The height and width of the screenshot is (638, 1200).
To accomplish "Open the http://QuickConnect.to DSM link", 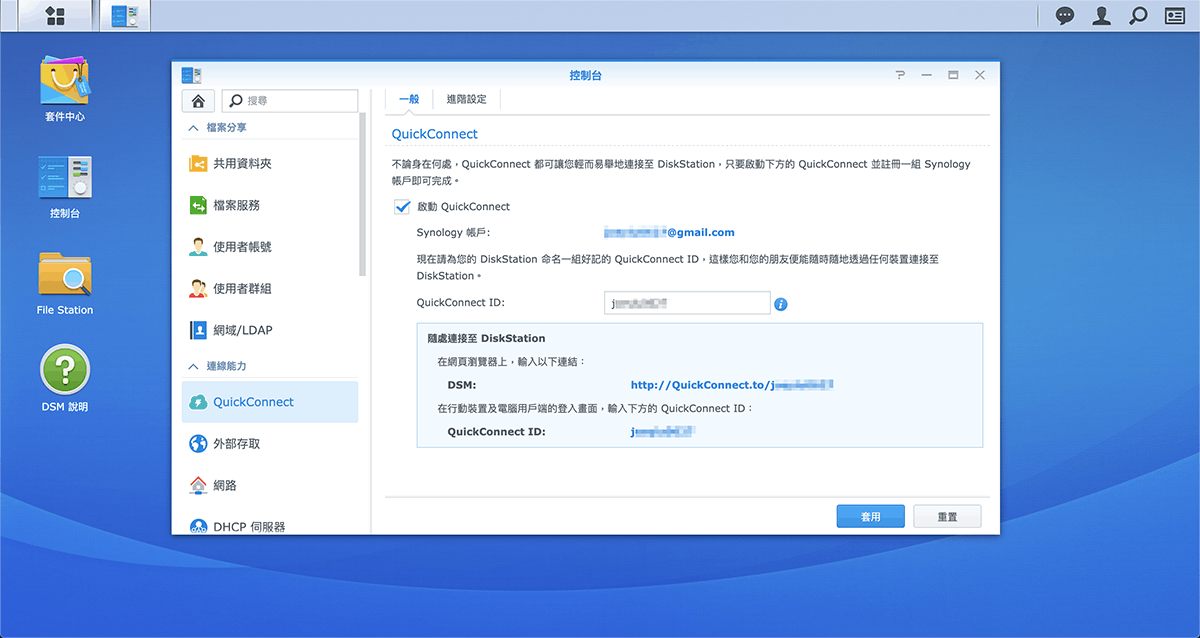I will 732,385.
